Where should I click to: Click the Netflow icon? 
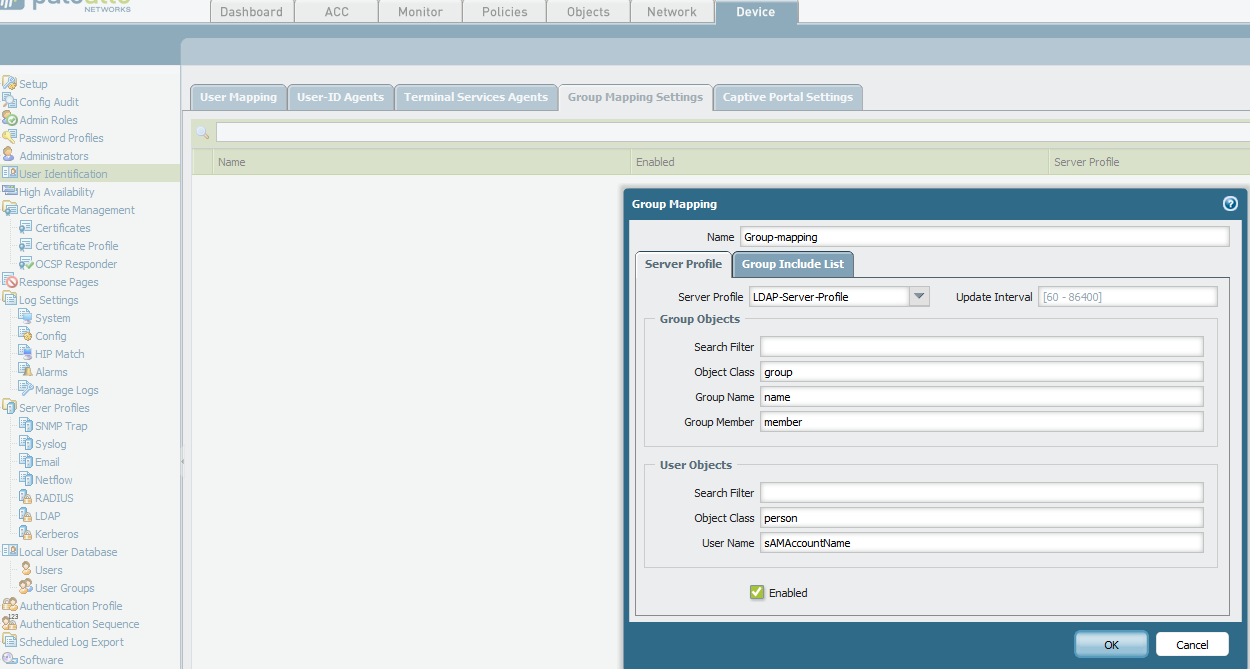tap(26, 479)
